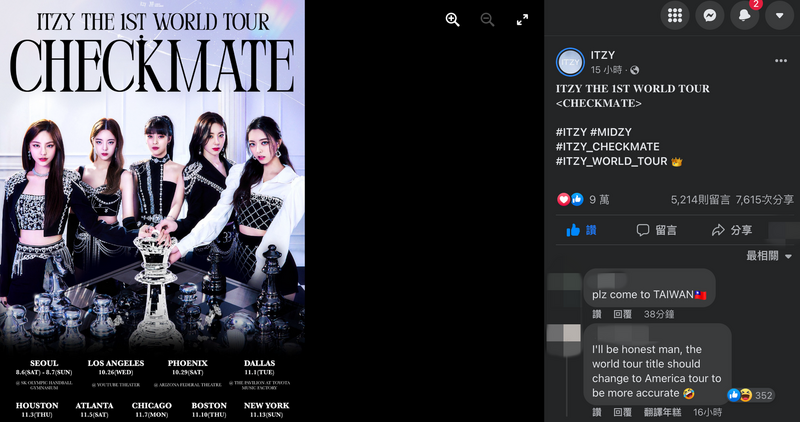Viewport: 800px width, 422px height.
Task: Share the post with 分享 button
Action: [732, 230]
